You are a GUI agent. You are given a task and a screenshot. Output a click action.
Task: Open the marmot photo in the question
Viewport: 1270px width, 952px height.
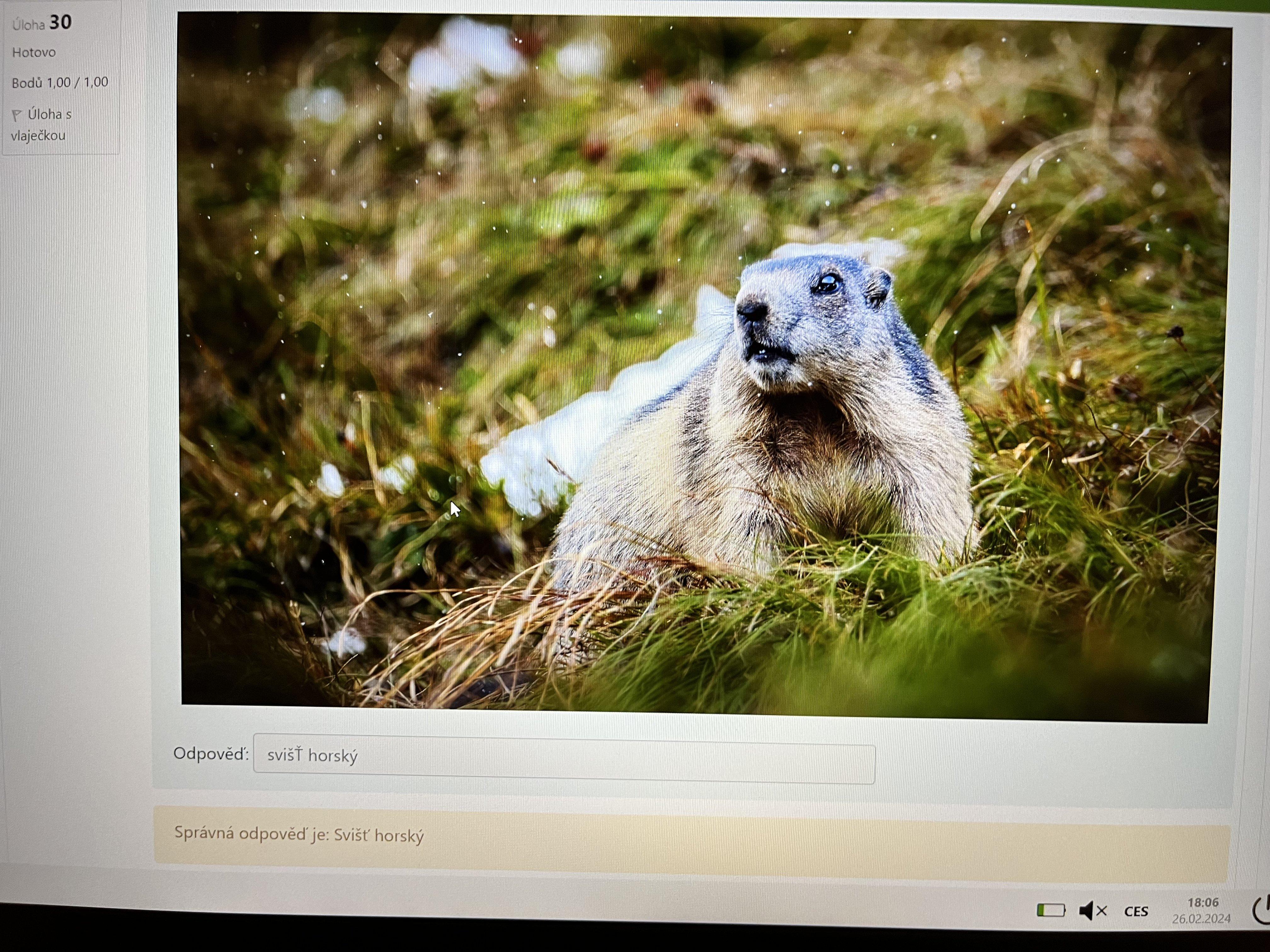click(704, 367)
